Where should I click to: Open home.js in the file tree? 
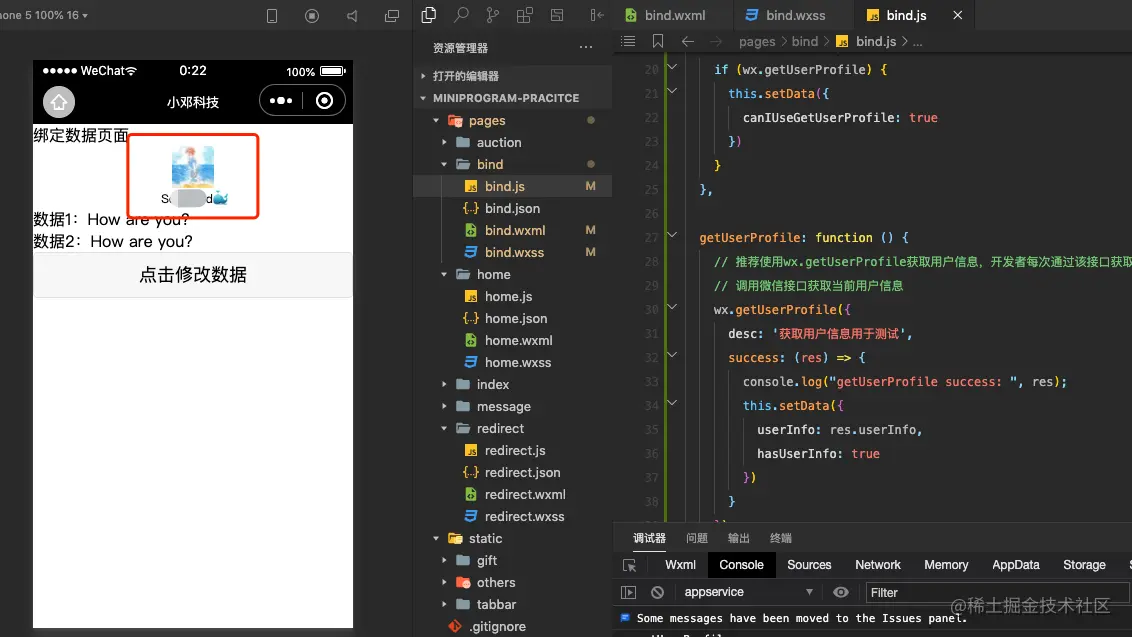click(513, 296)
